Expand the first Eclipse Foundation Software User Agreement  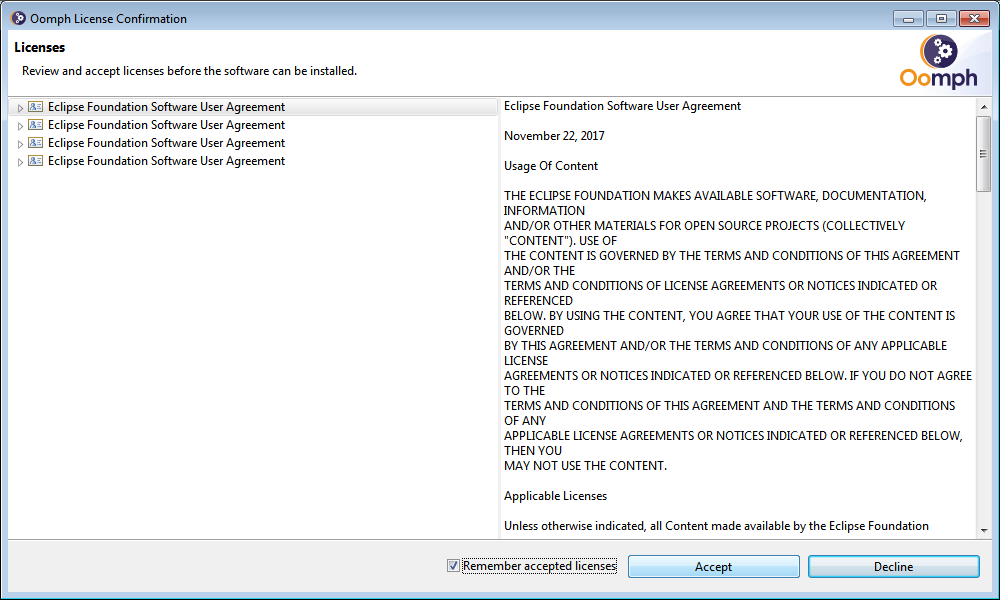tap(20, 108)
